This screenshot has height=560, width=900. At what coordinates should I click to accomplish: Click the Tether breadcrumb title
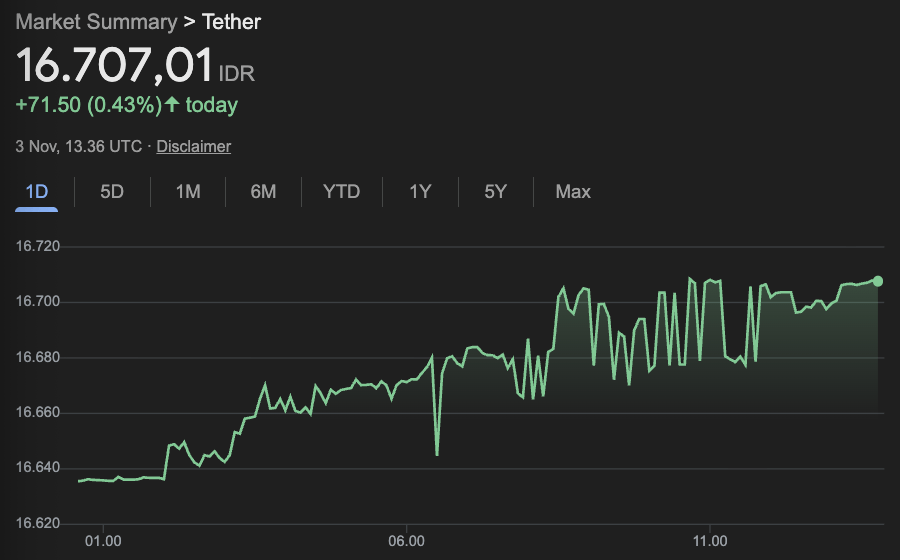(231, 22)
